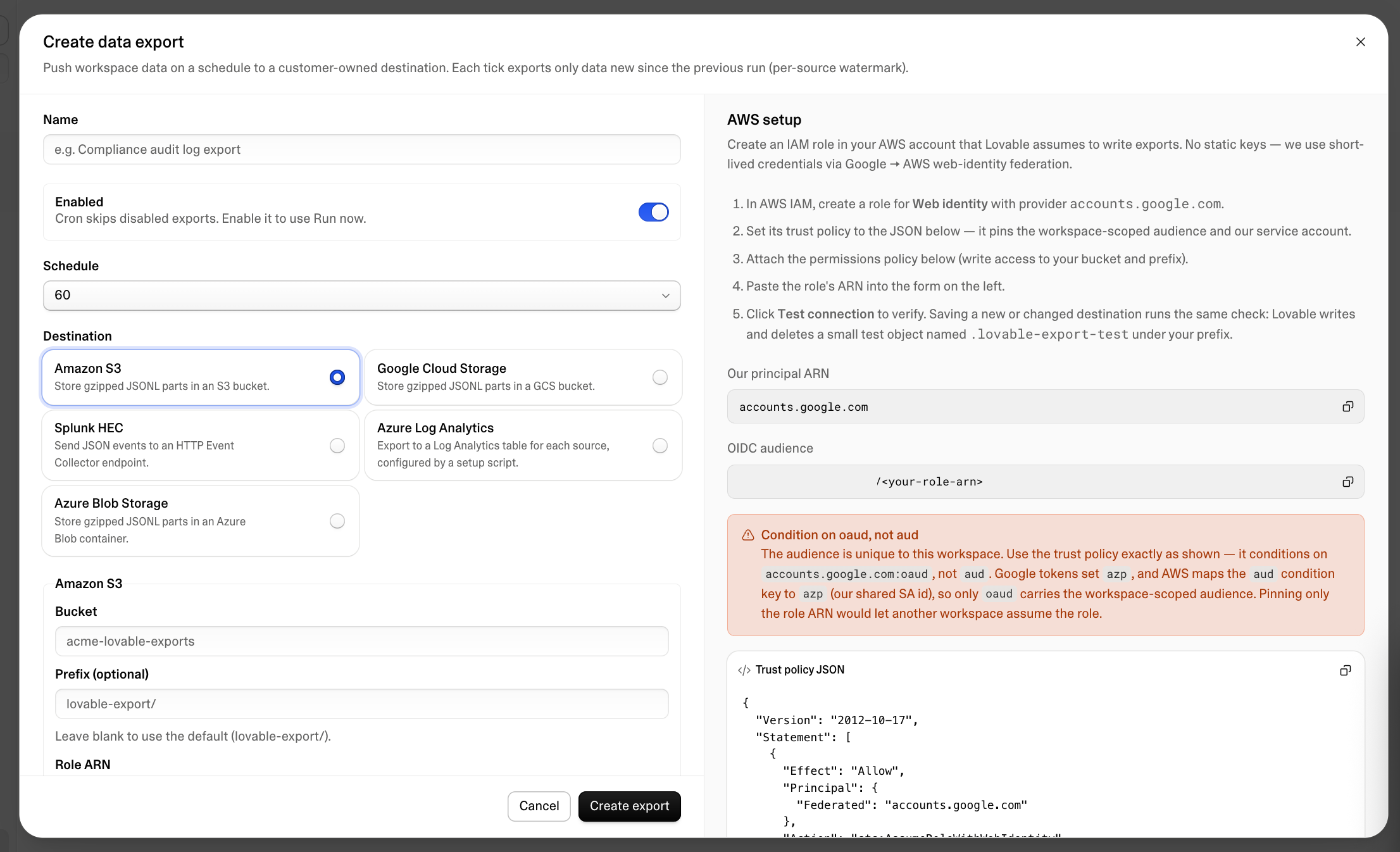The width and height of the screenshot is (1400, 852).
Task: Click the warning icon beside Condition on oaud
Action: click(747, 536)
